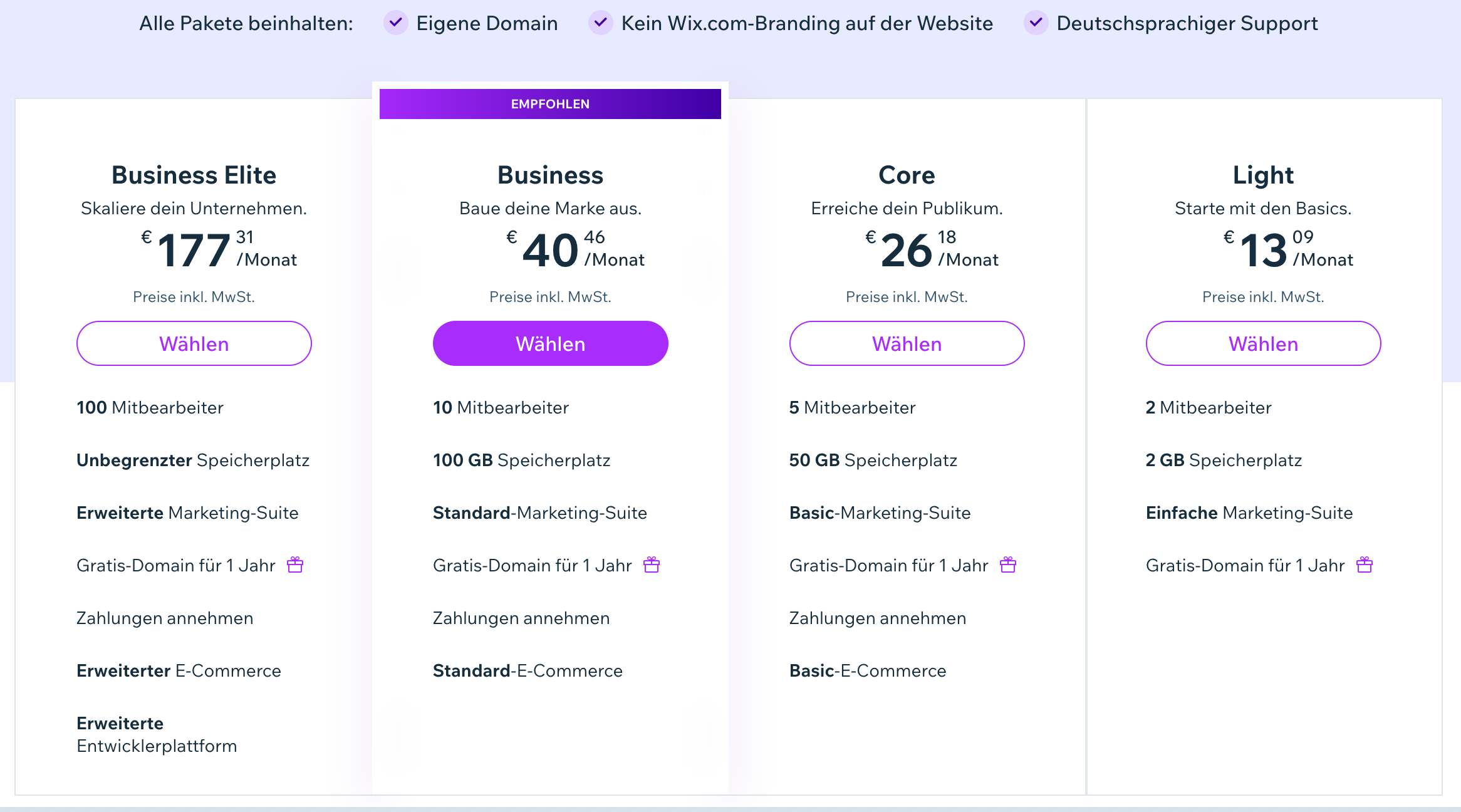Click 'Zahlungen annehmen' in Core plan
The image size is (1461, 812).
878,618
